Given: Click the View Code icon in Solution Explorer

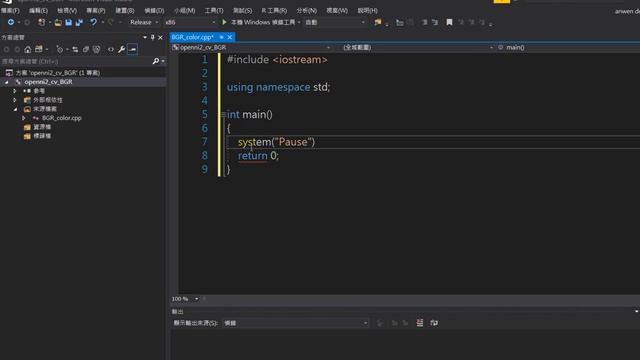Looking at the screenshot, I should pos(111,49).
